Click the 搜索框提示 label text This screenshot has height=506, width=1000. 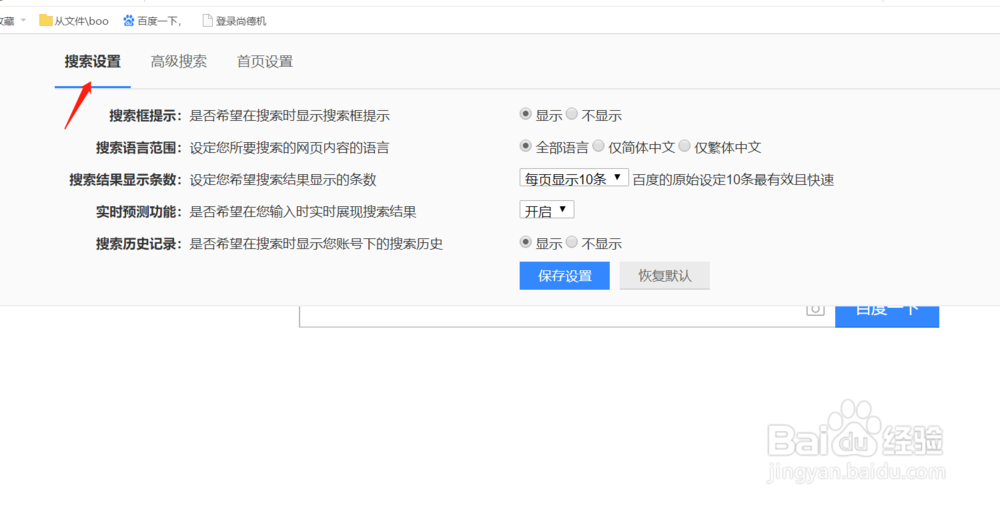click(x=146, y=116)
